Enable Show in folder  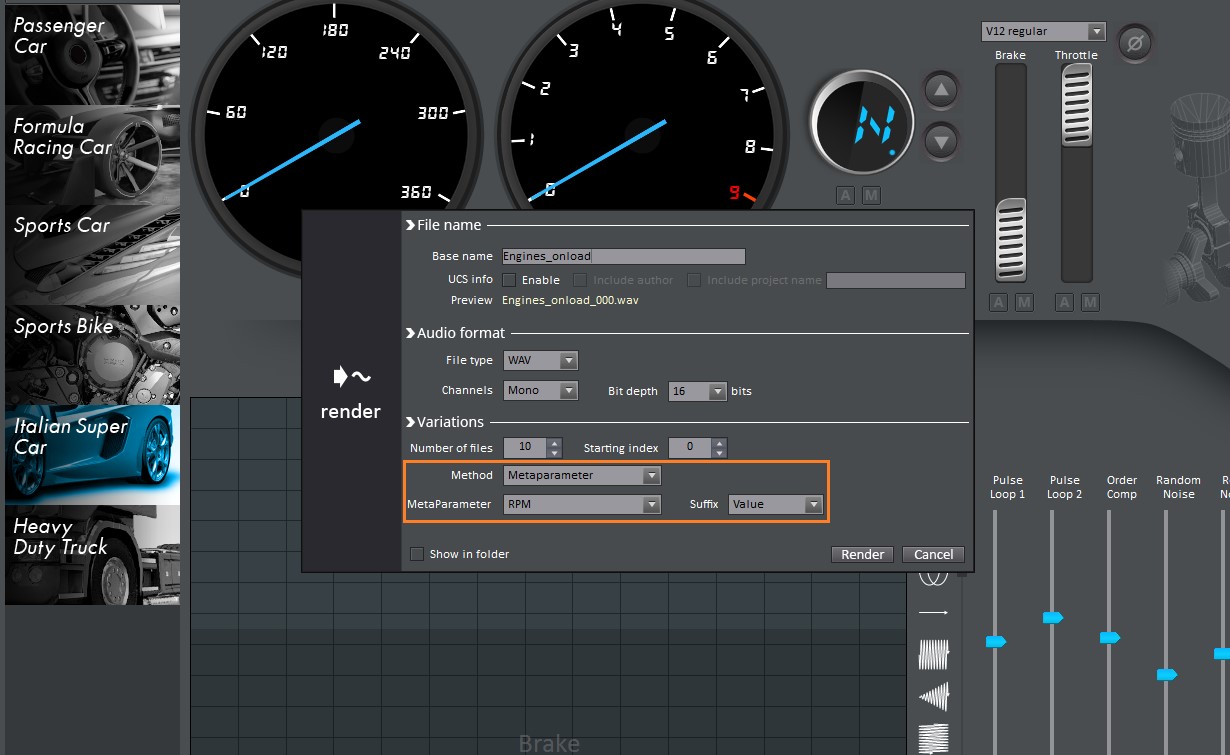(x=417, y=553)
